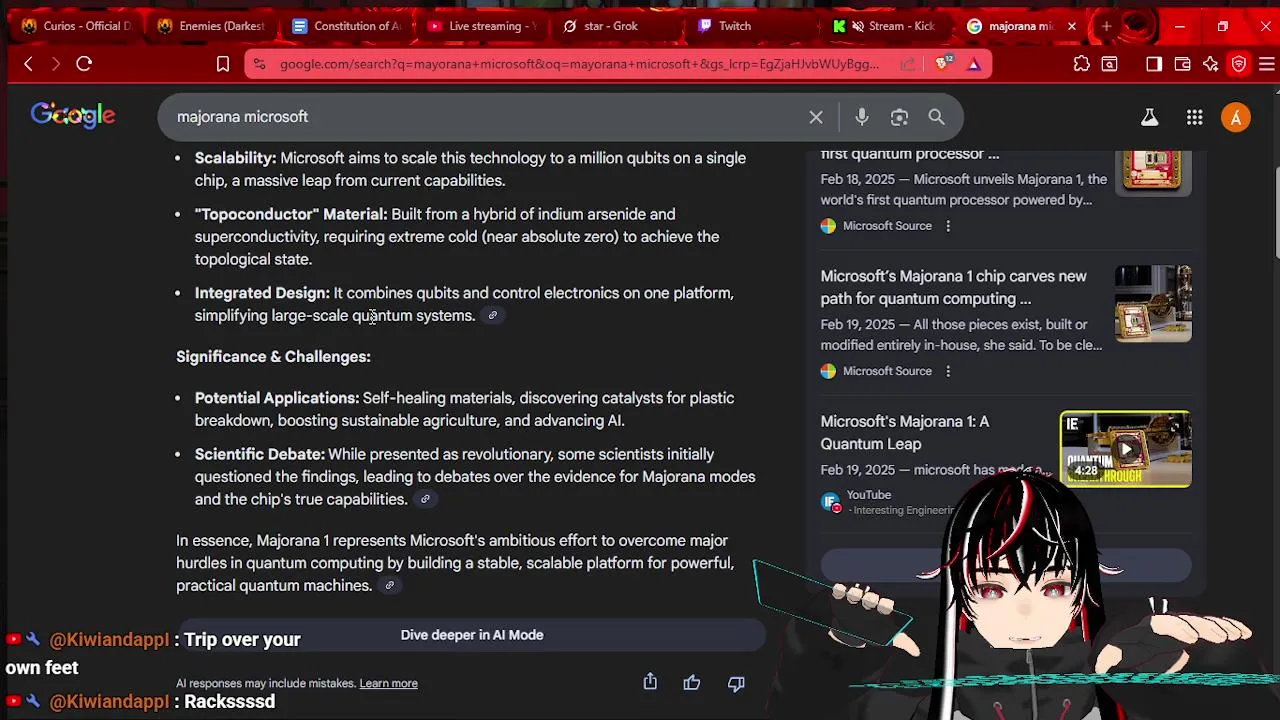This screenshot has height=720, width=1280.
Task: Open Search Labs flask icon
Action: point(1150,118)
